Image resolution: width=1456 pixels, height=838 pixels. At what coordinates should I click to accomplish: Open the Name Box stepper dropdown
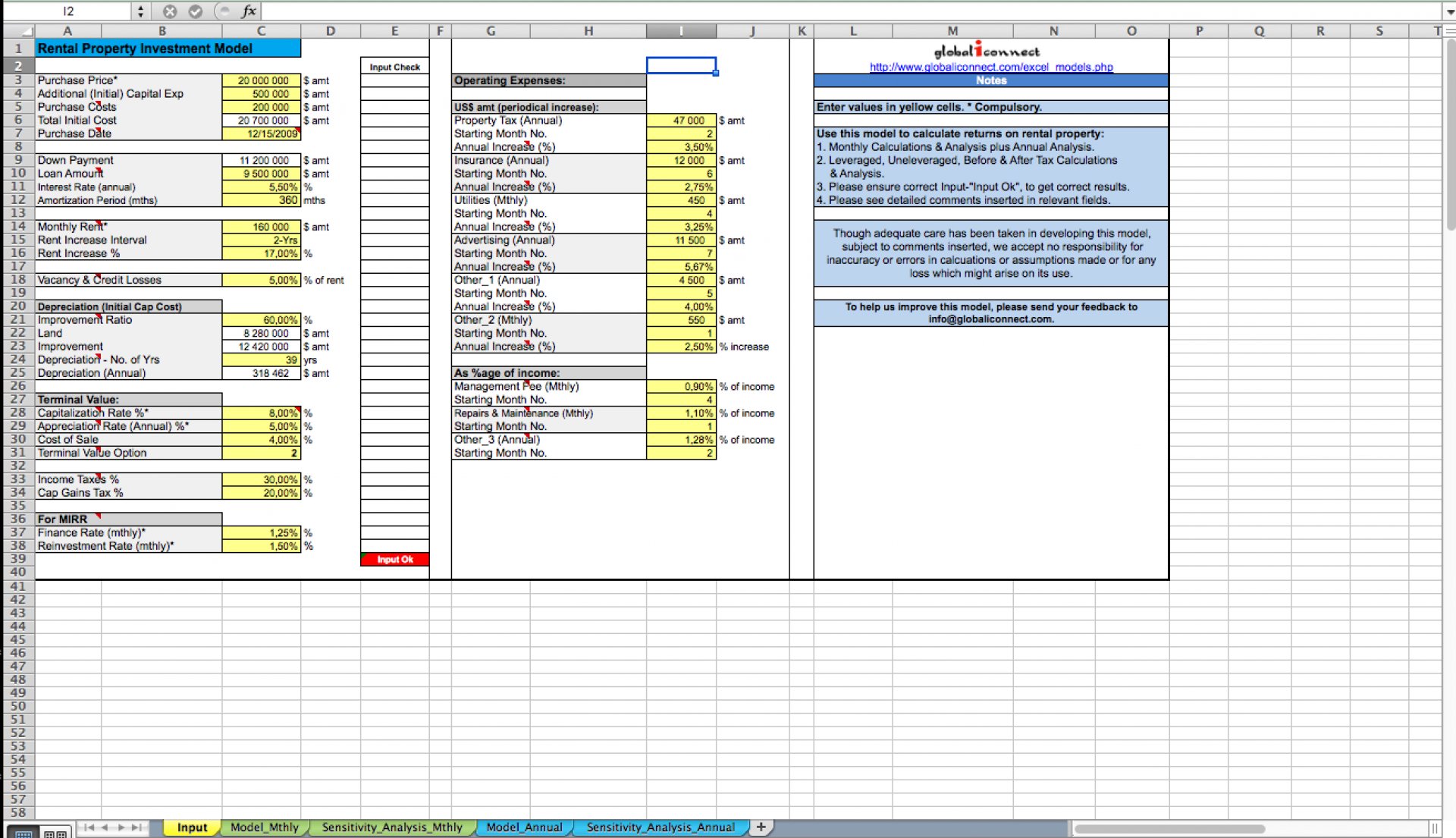click(140, 11)
